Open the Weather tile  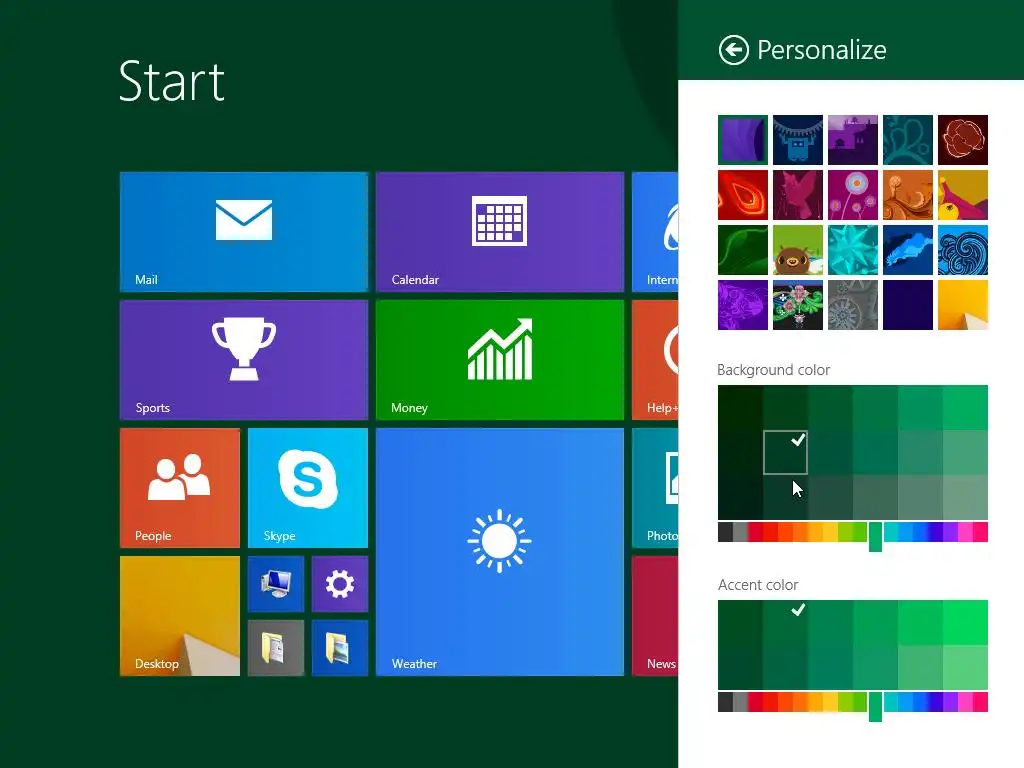(500, 552)
